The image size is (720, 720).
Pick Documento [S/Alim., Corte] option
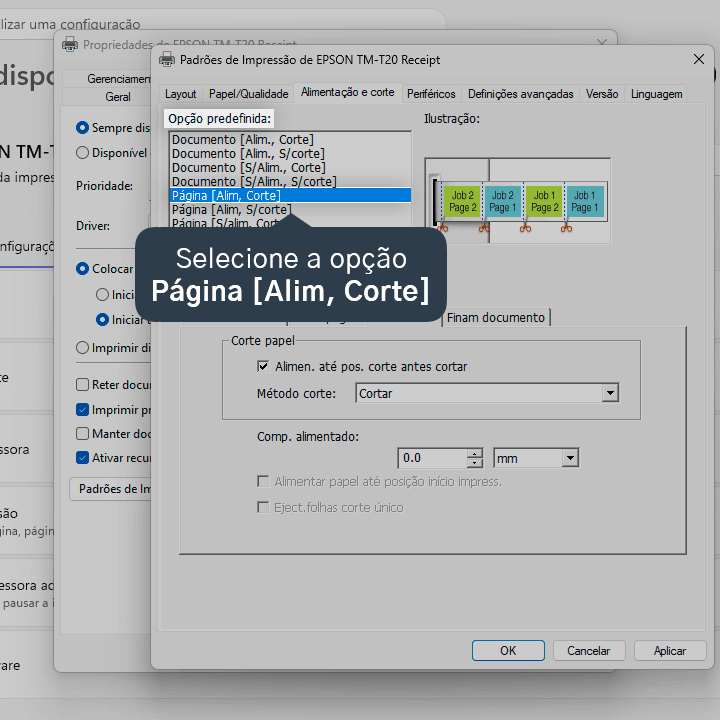[290, 168]
